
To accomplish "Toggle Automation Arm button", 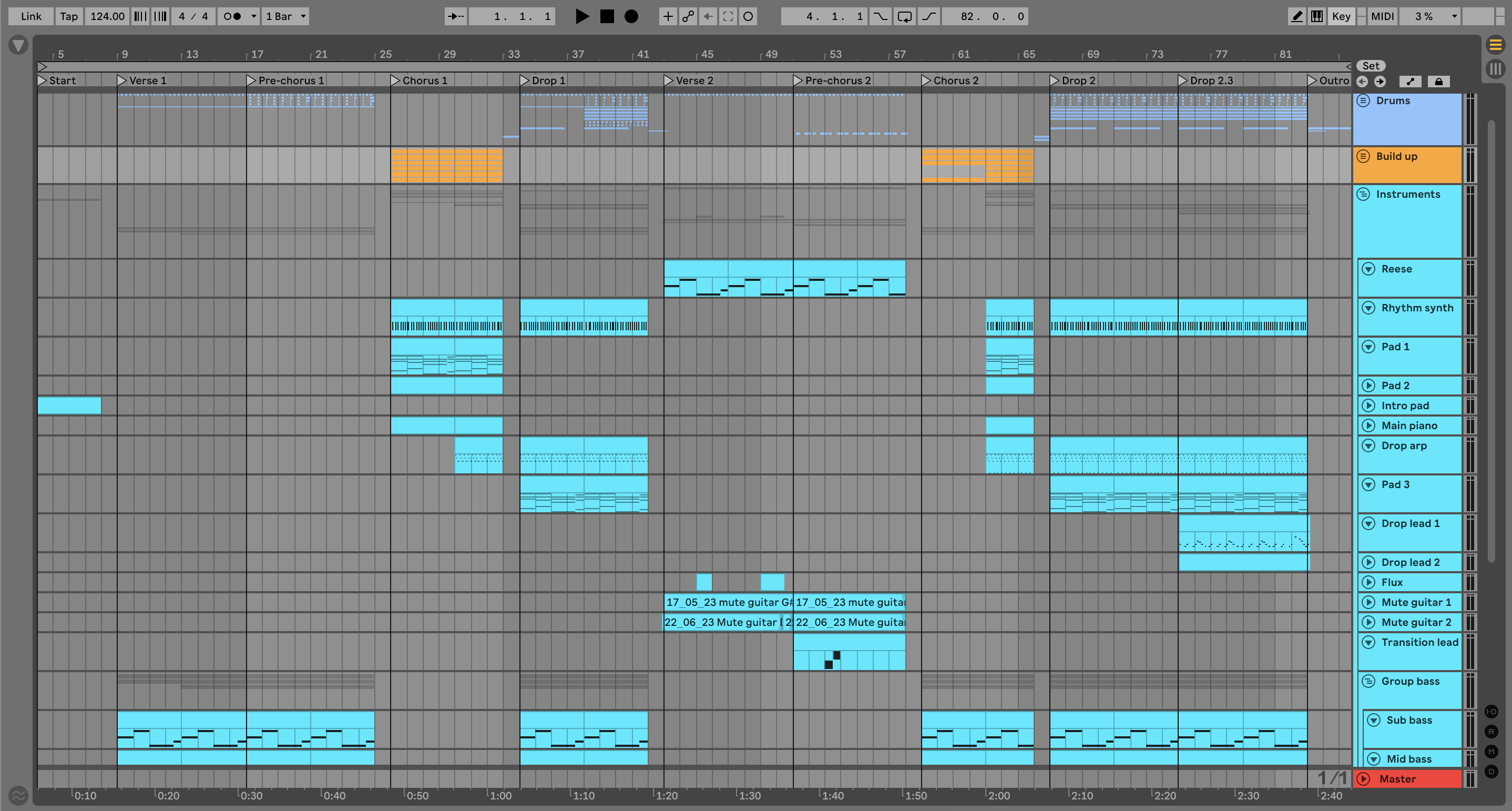I will click(x=688, y=16).
